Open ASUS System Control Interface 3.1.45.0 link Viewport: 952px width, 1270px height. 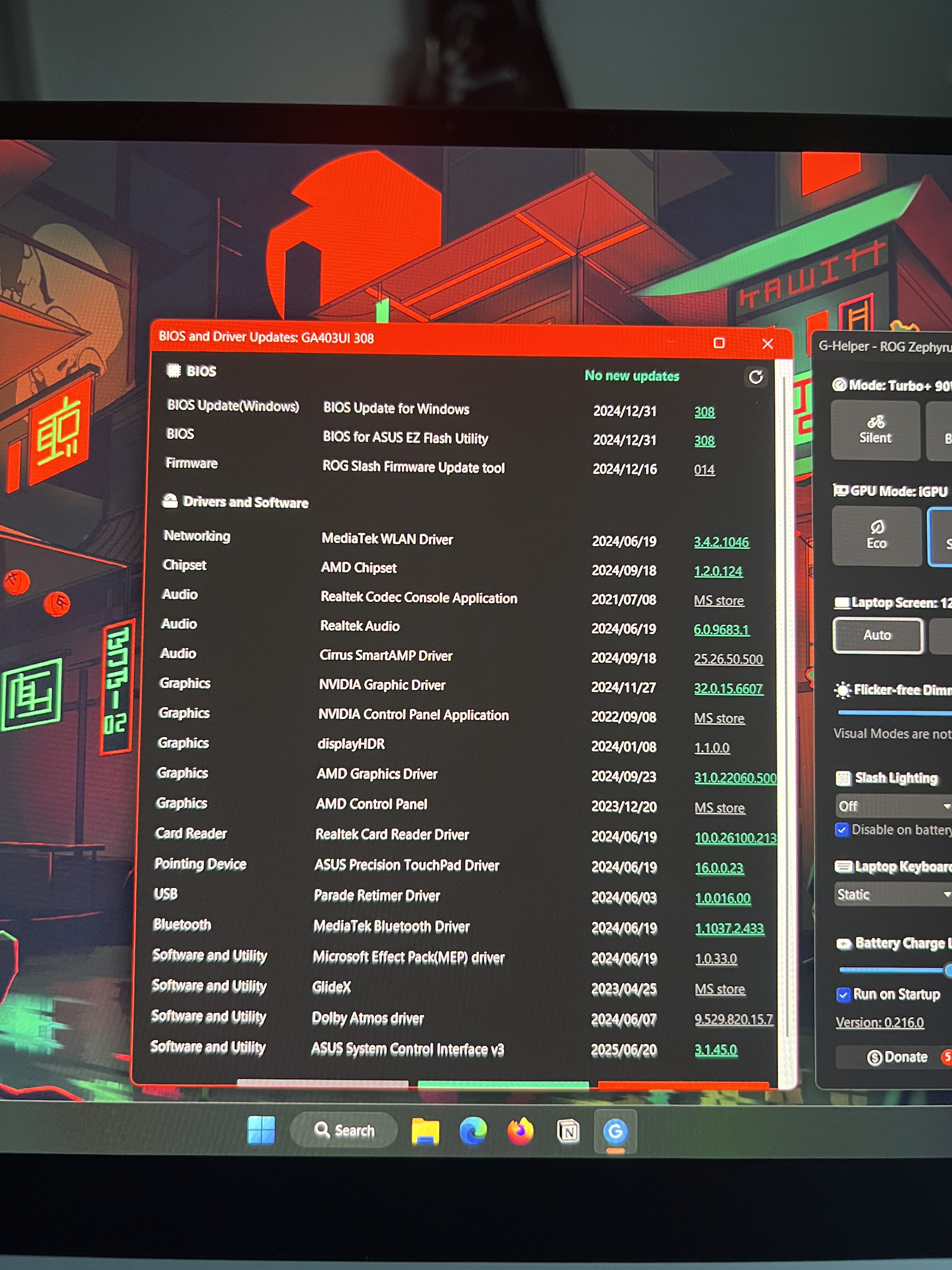[716, 1050]
